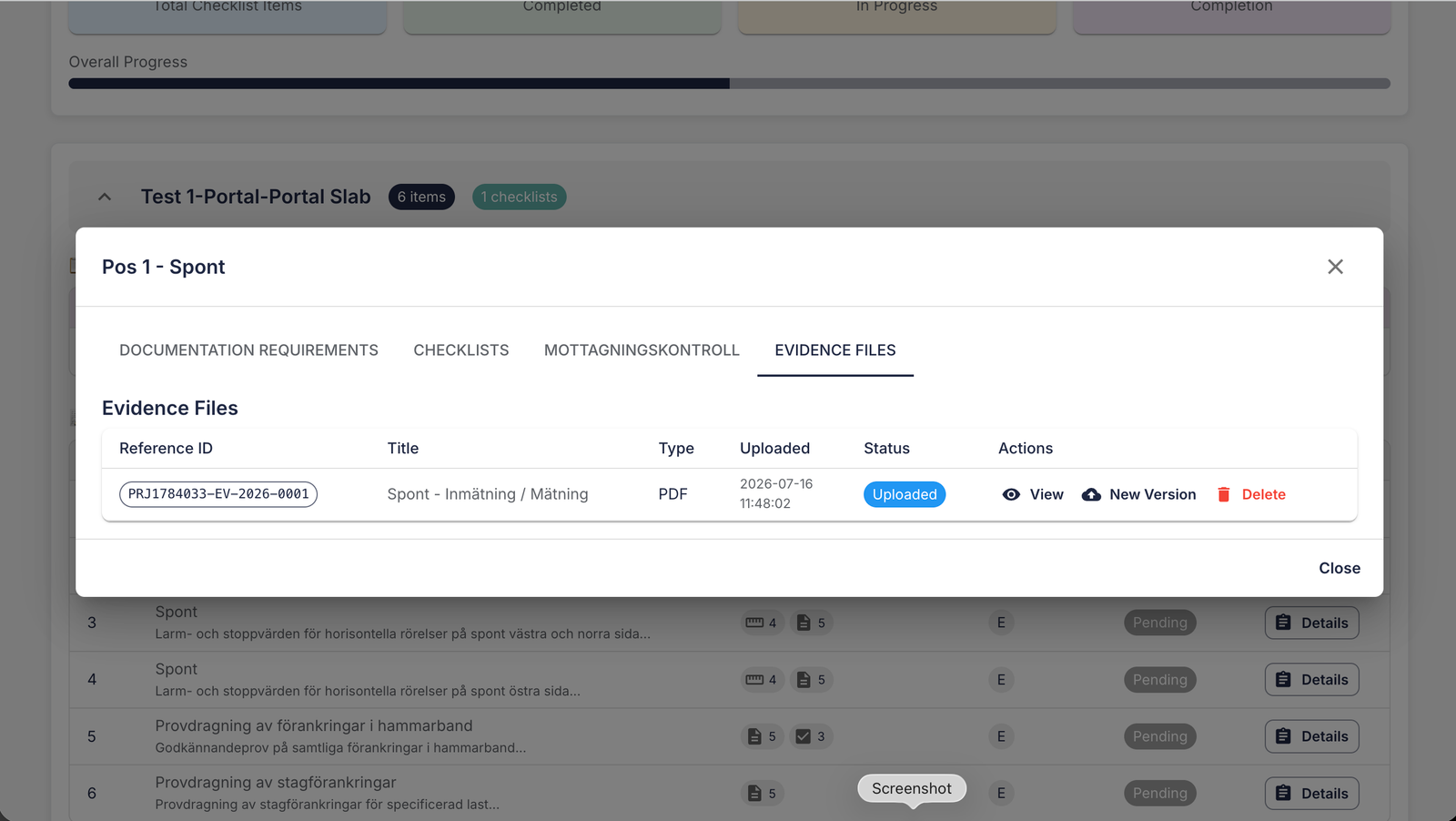Click the upload date 2026-07-16 cell
Image resolution: width=1456 pixels, height=821 pixels.
tap(776, 493)
